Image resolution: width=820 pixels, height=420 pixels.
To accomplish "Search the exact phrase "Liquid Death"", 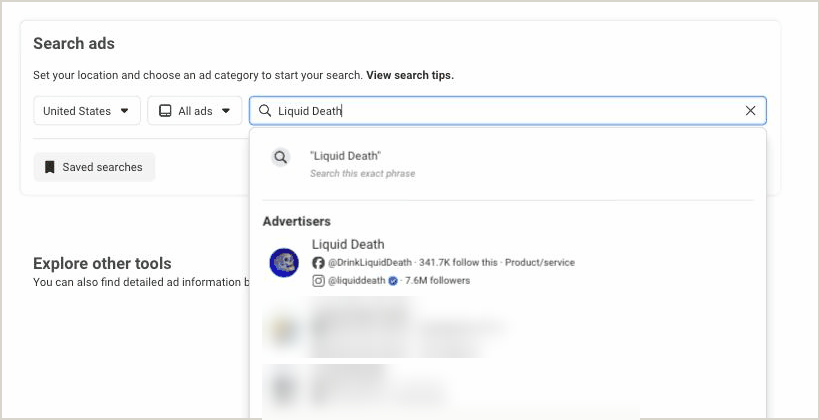I will tap(508, 164).
